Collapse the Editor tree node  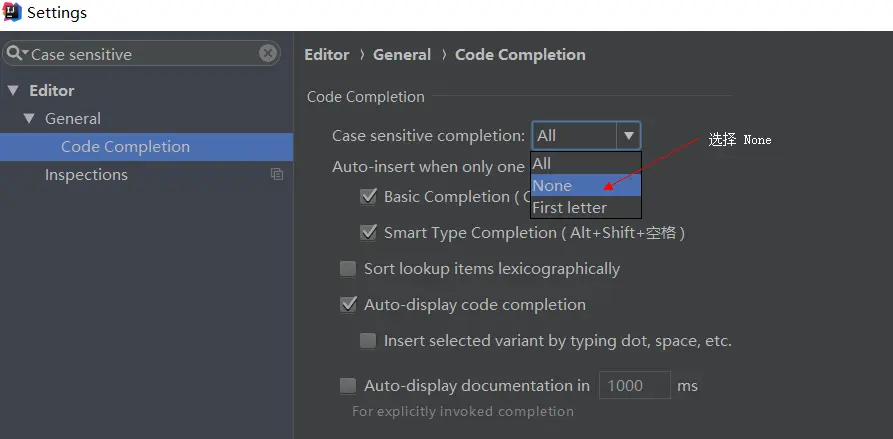pyautogui.click(x=13, y=91)
